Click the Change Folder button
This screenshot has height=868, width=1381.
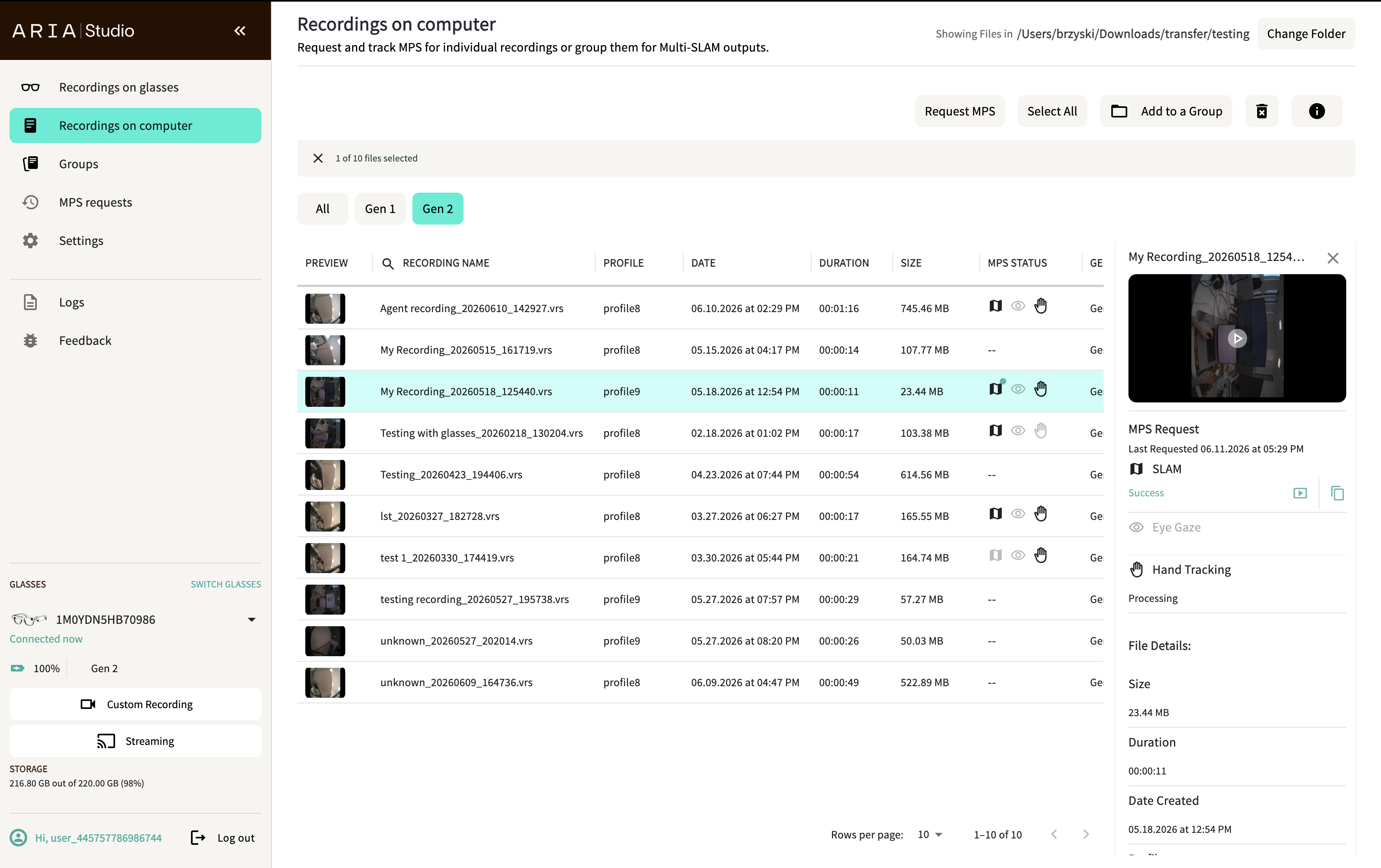(x=1306, y=34)
